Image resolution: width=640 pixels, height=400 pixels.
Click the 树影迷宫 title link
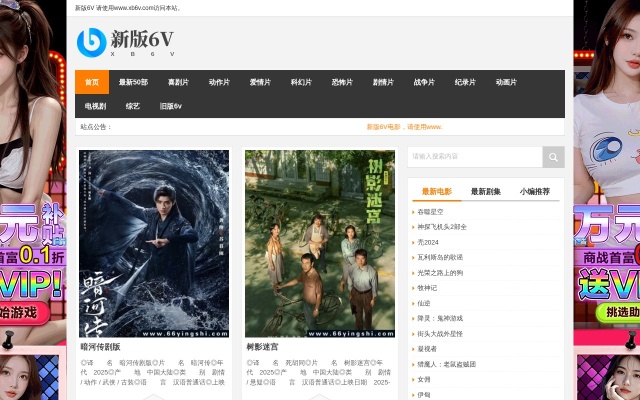coord(262,347)
